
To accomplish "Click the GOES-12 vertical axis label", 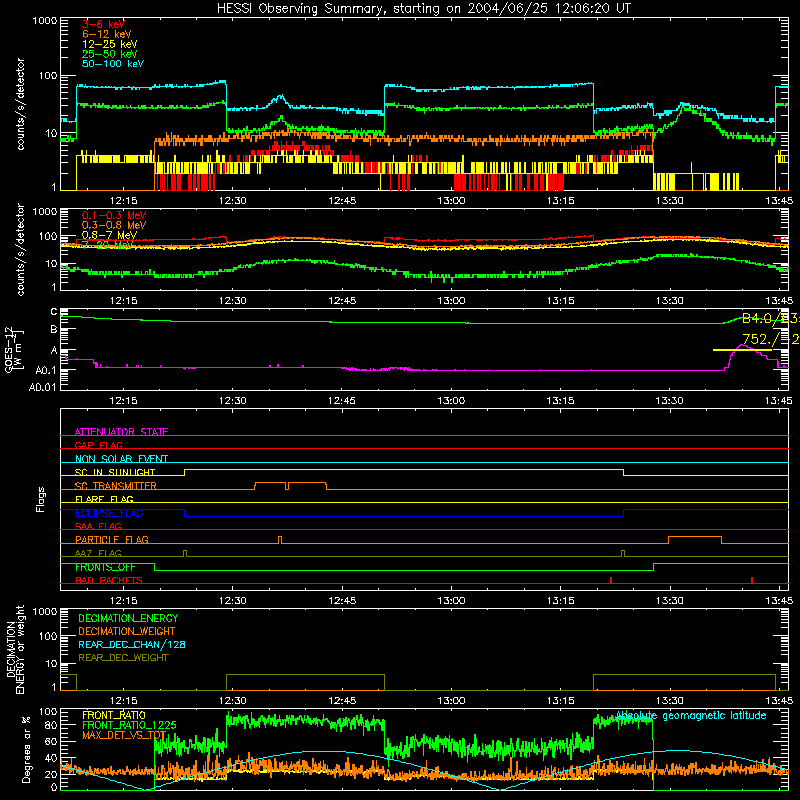I will click(x=14, y=349).
